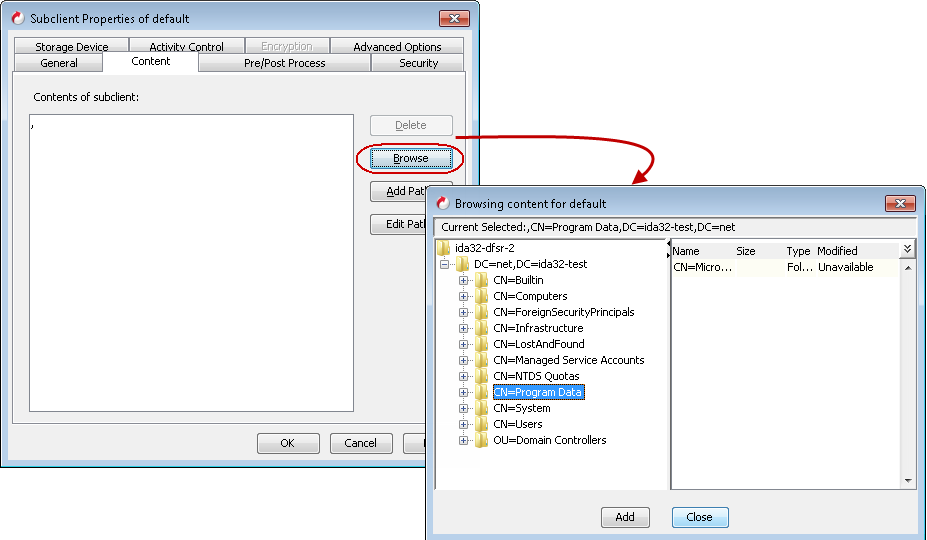
Task: Expand the CN=LostAndFound tree node
Action: tap(463, 345)
